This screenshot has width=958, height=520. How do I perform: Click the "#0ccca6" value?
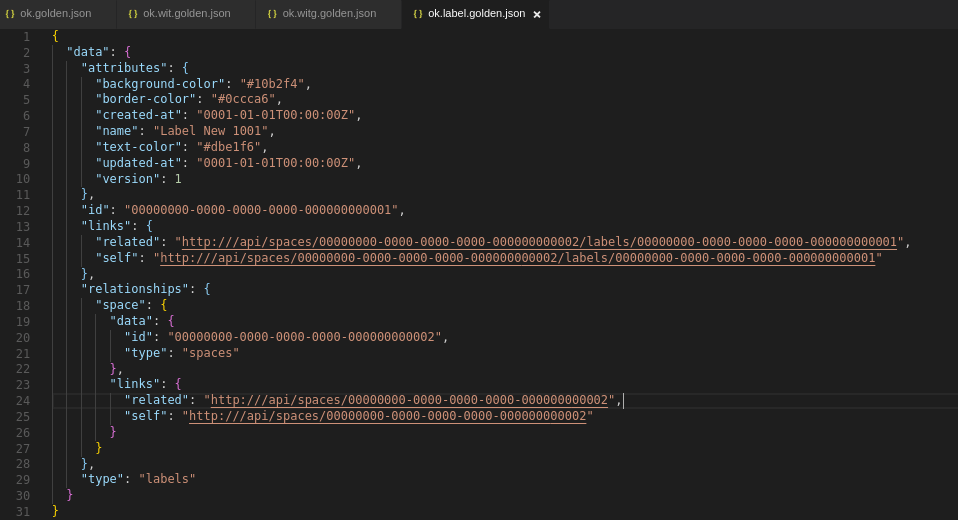pos(243,99)
